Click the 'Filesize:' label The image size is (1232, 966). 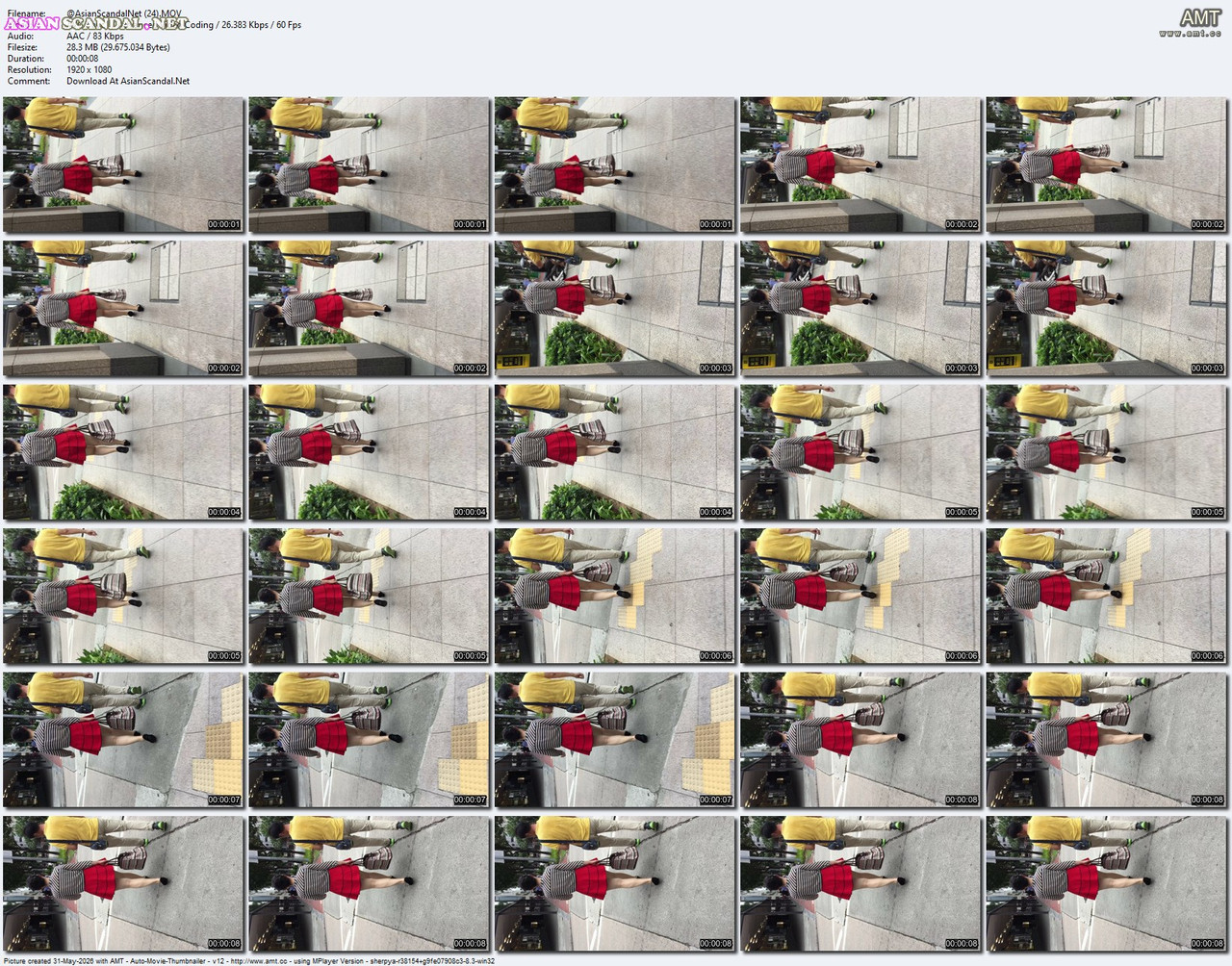click(22, 47)
